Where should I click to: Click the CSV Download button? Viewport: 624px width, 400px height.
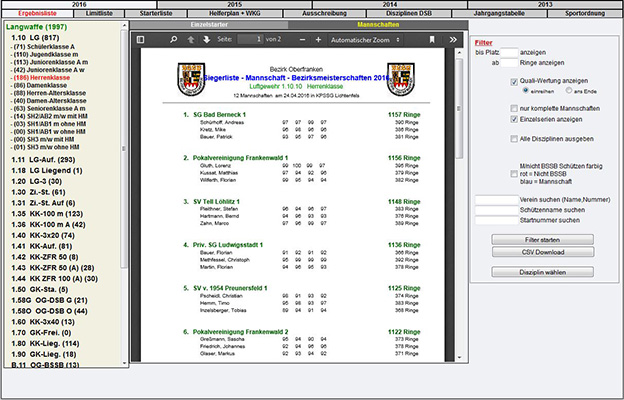point(543,252)
